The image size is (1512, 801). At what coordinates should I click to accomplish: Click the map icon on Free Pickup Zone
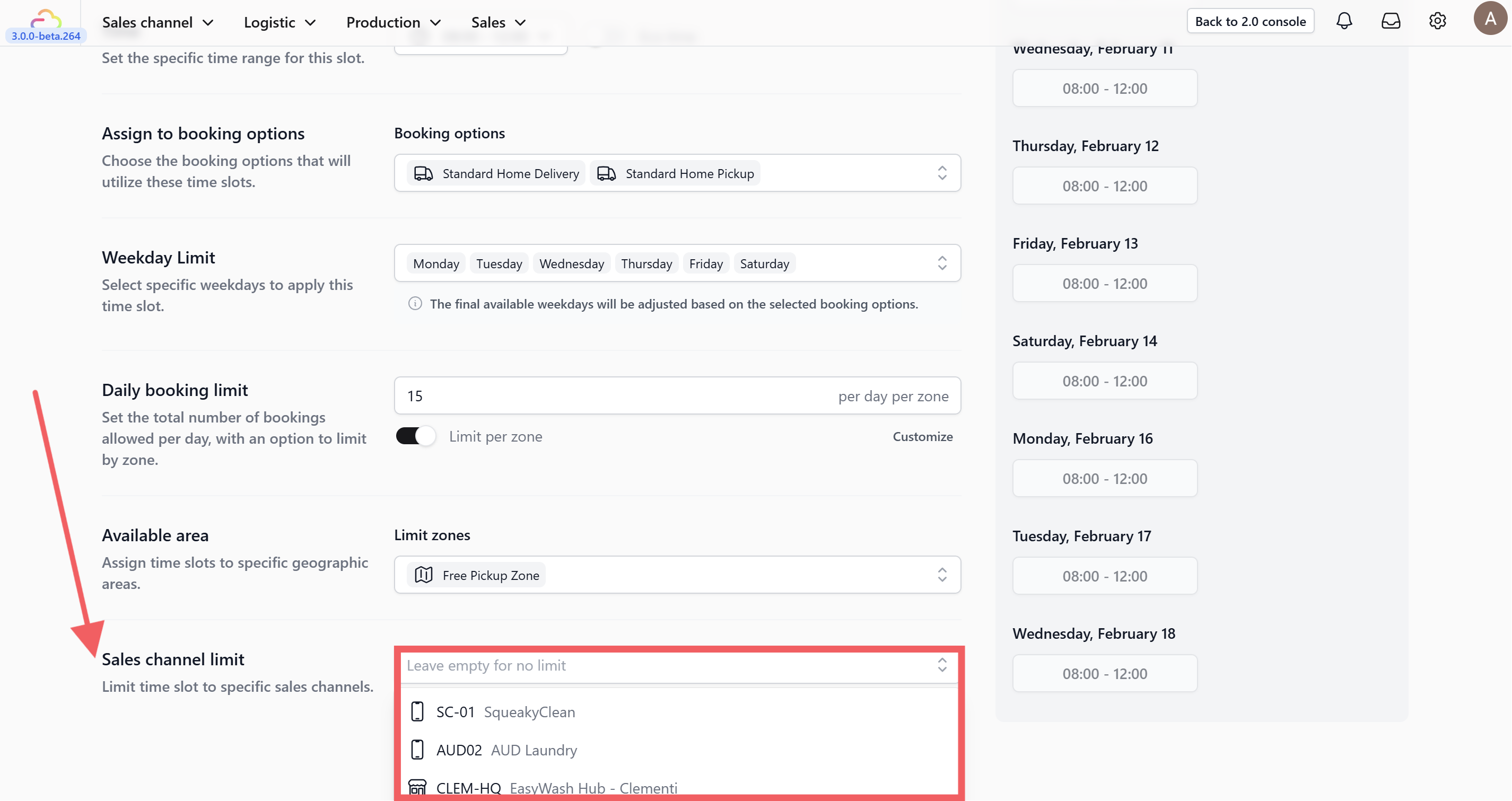[423, 575]
